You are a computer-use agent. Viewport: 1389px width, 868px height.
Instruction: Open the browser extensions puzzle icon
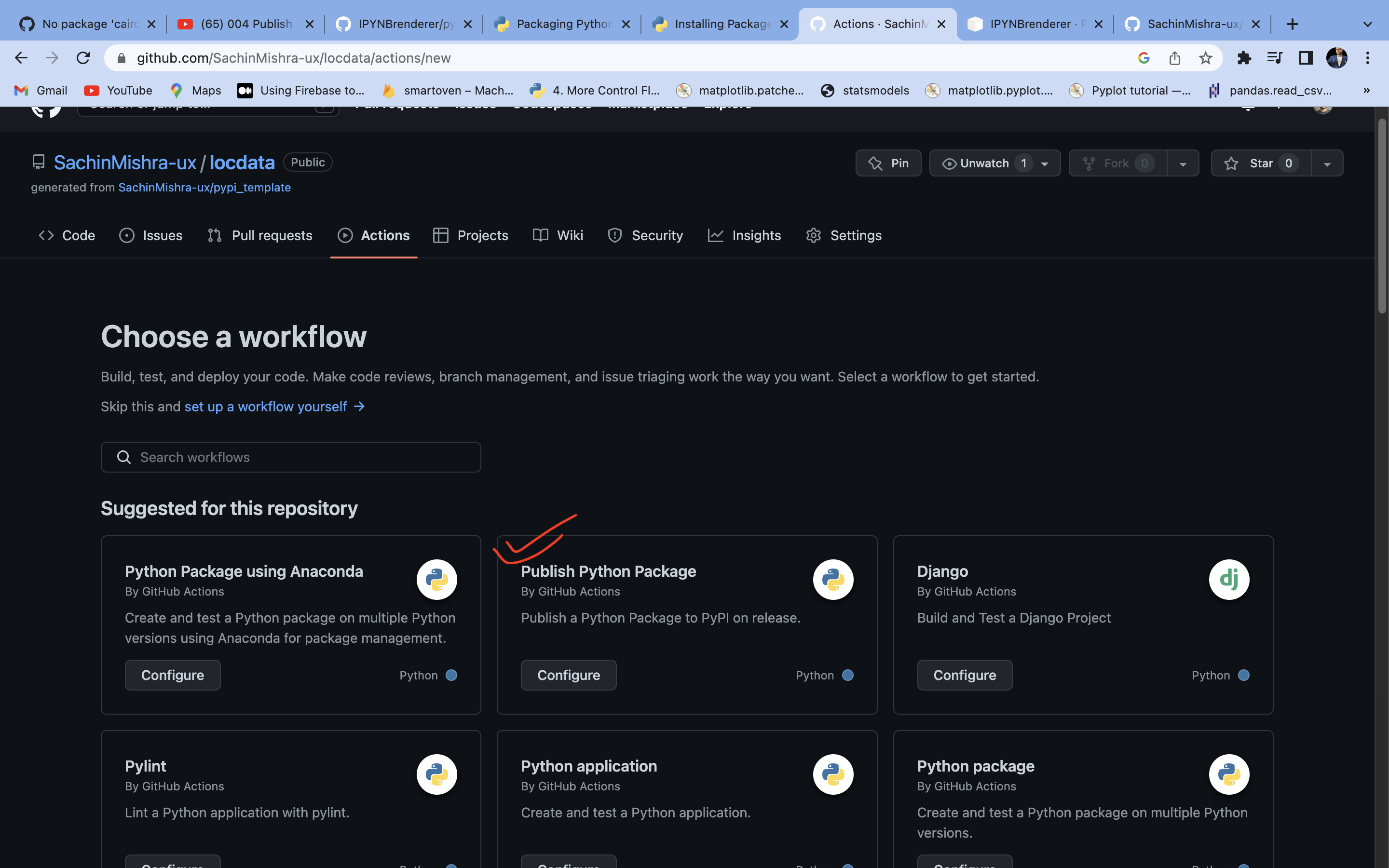point(1244,58)
